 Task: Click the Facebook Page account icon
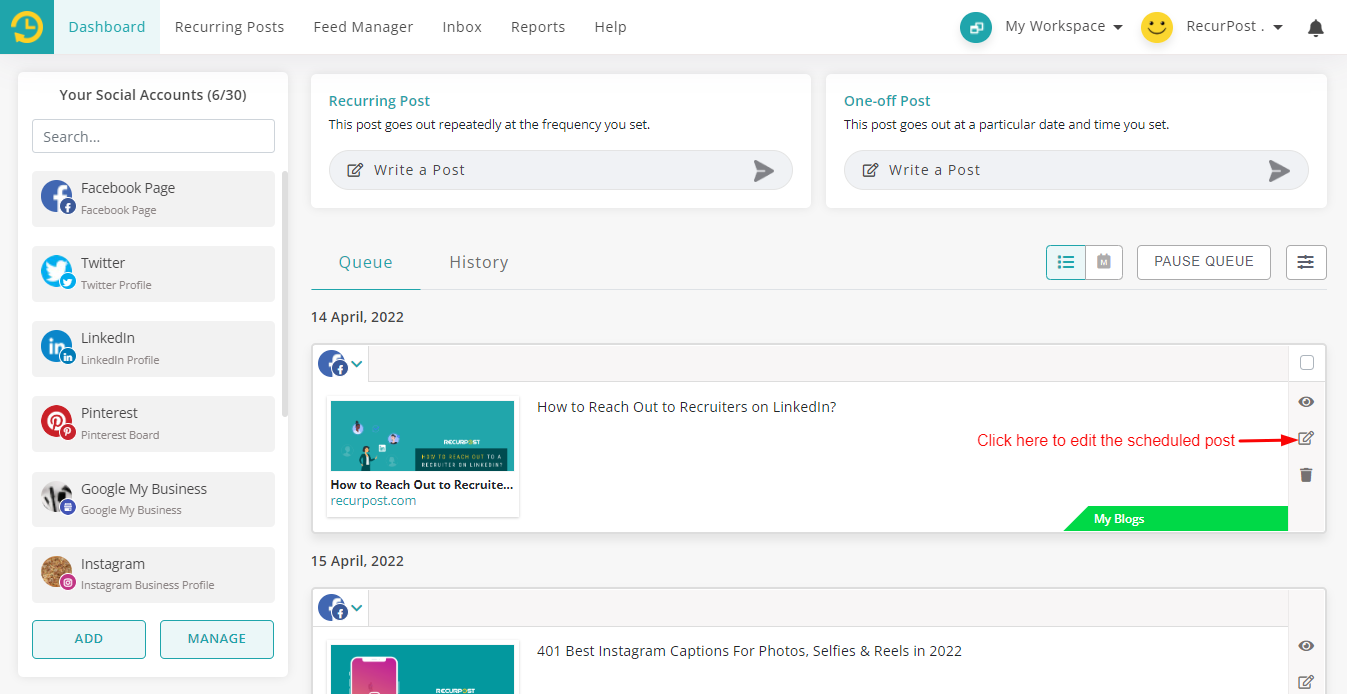coord(58,197)
